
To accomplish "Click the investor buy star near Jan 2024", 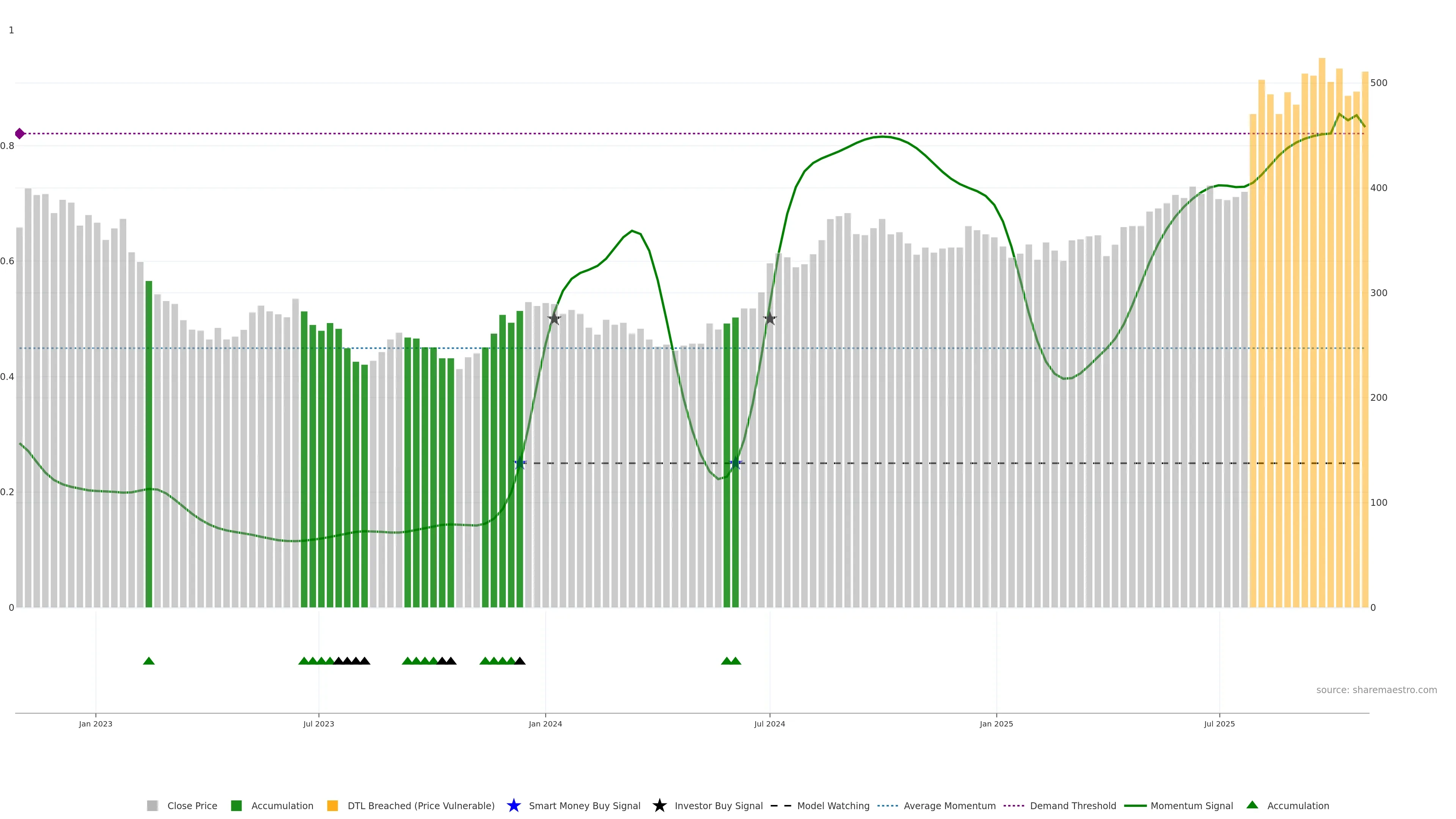I will 554,319.
